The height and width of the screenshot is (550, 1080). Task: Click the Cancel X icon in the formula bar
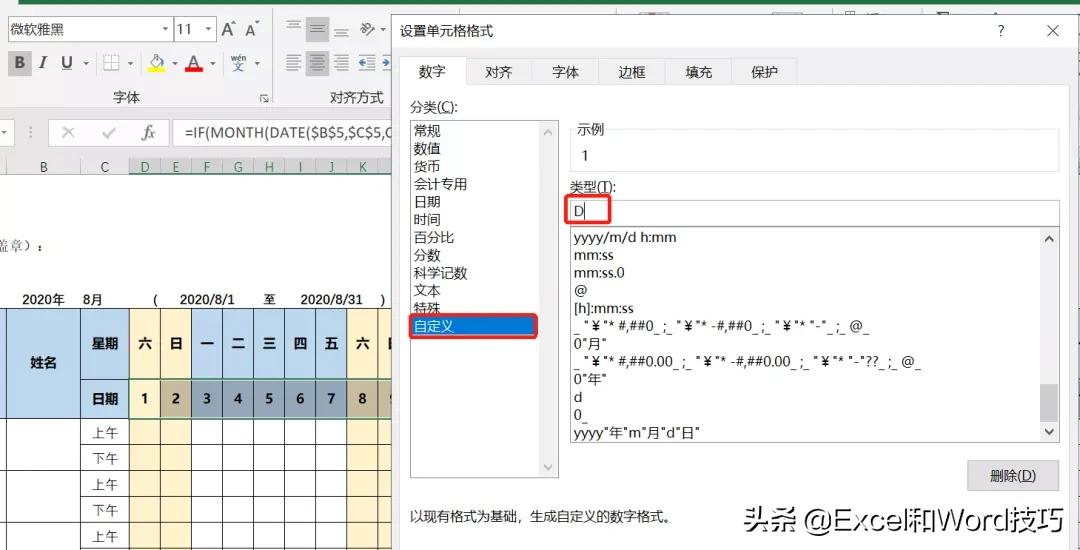pyautogui.click(x=68, y=133)
